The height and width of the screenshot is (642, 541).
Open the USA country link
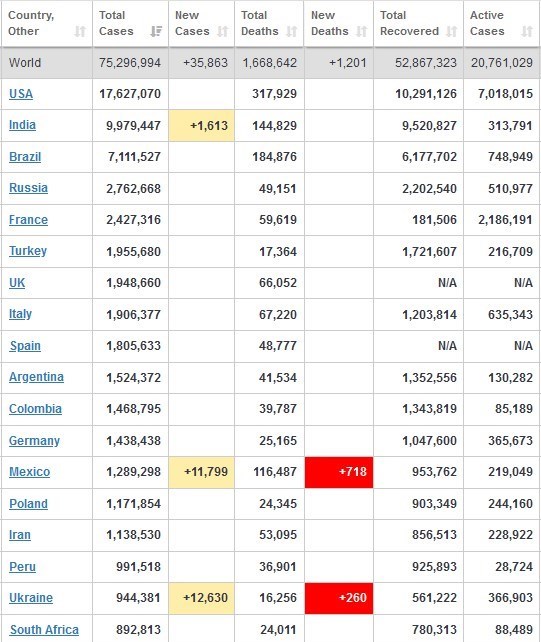pos(21,94)
